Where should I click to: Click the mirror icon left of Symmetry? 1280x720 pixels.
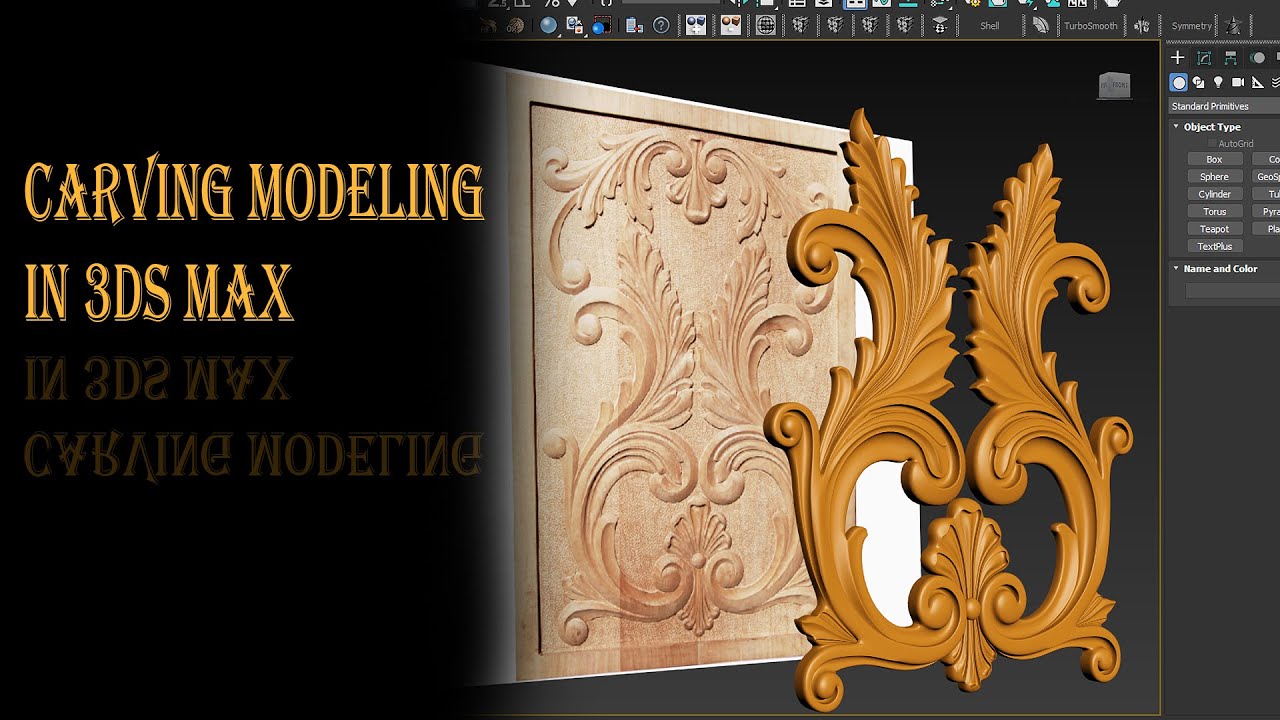(1141, 26)
